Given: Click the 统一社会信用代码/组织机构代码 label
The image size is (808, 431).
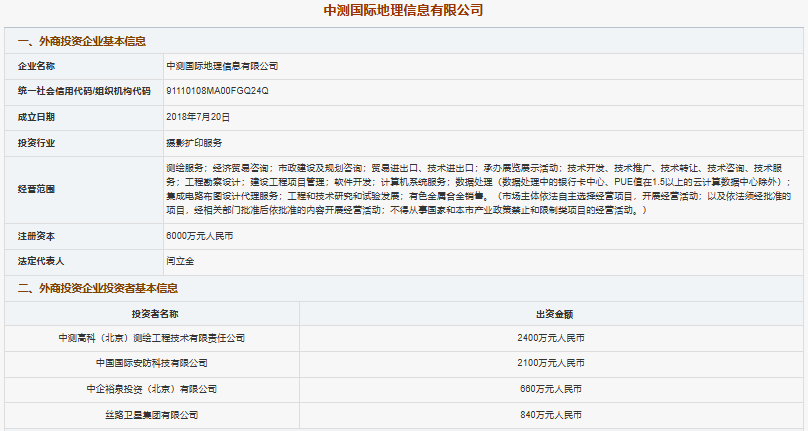Looking at the screenshot, I should tap(84, 91).
